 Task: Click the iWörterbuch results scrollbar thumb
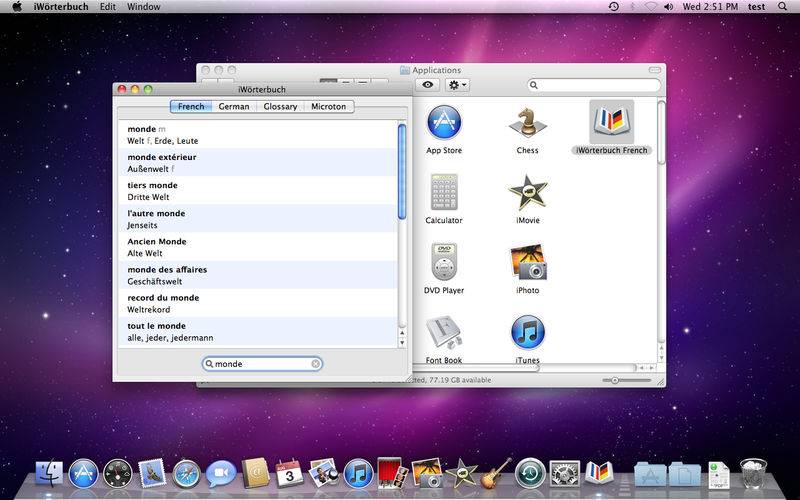402,171
